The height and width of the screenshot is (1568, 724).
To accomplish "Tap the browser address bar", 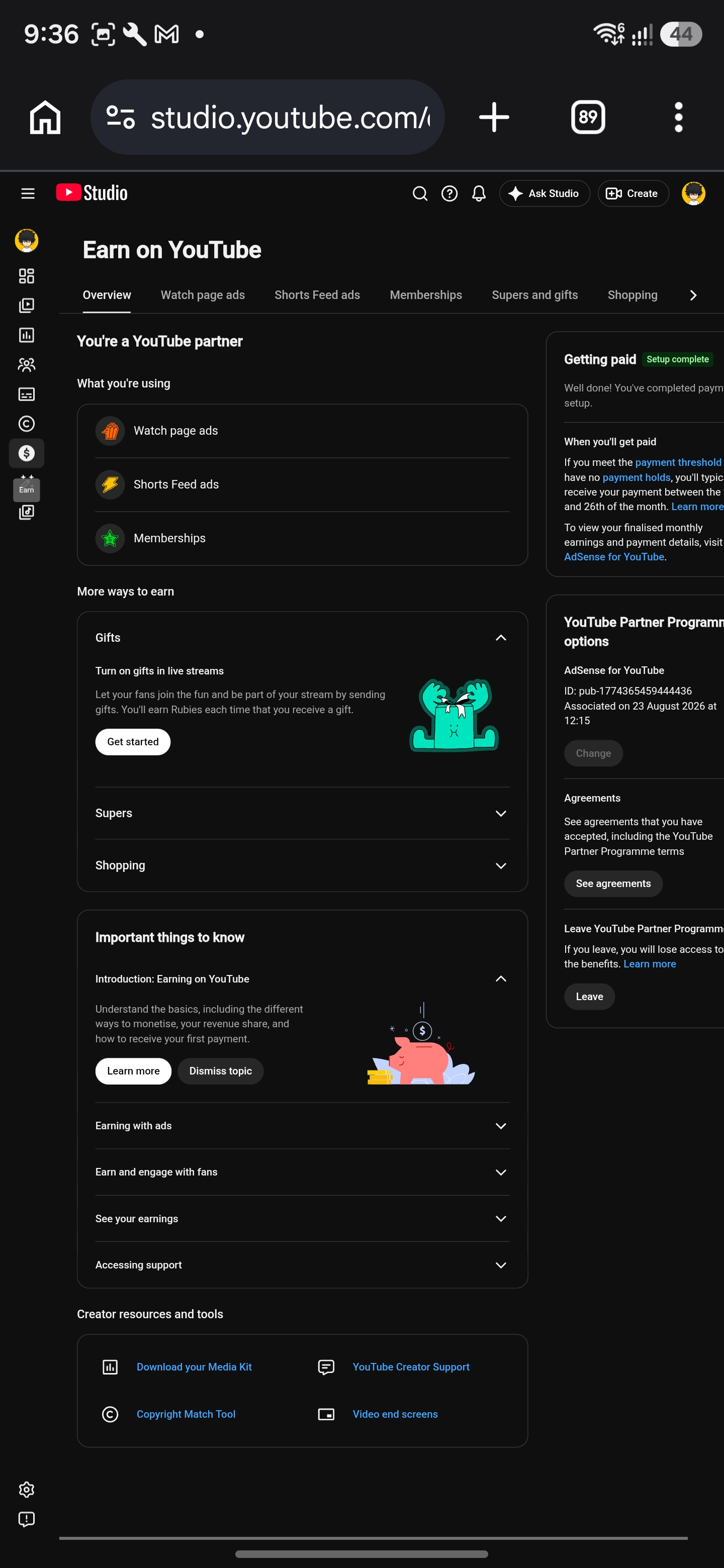I will (267, 117).
